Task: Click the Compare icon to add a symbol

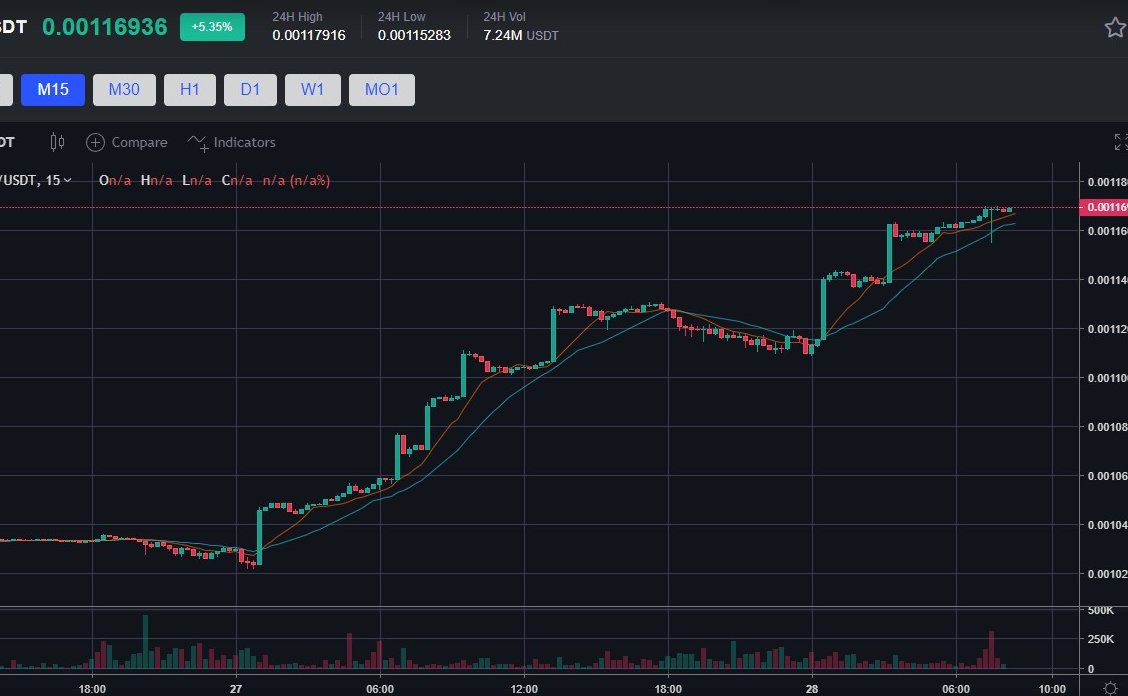Action: tap(127, 142)
